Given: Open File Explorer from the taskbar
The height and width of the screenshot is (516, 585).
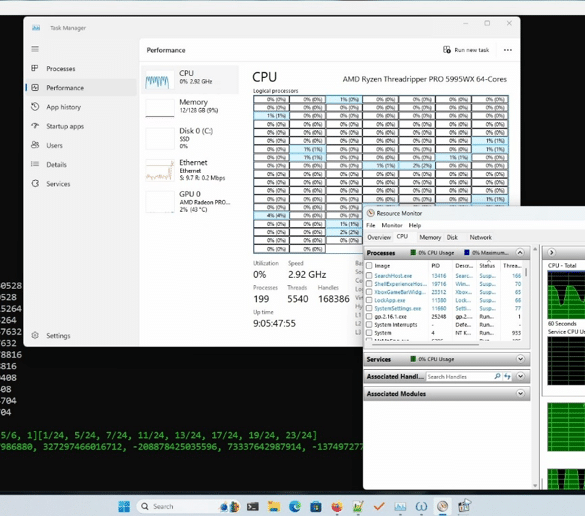Looking at the screenshot, I should pyautogui.click(x=274, y=506).
